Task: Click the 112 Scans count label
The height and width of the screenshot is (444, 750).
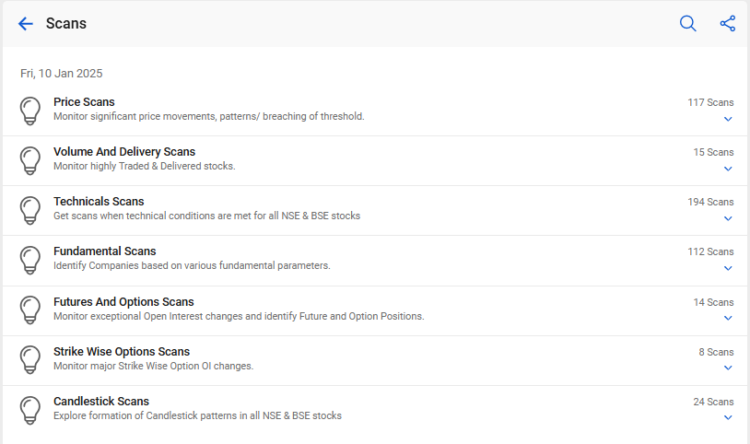Action: tap(710, 252)
